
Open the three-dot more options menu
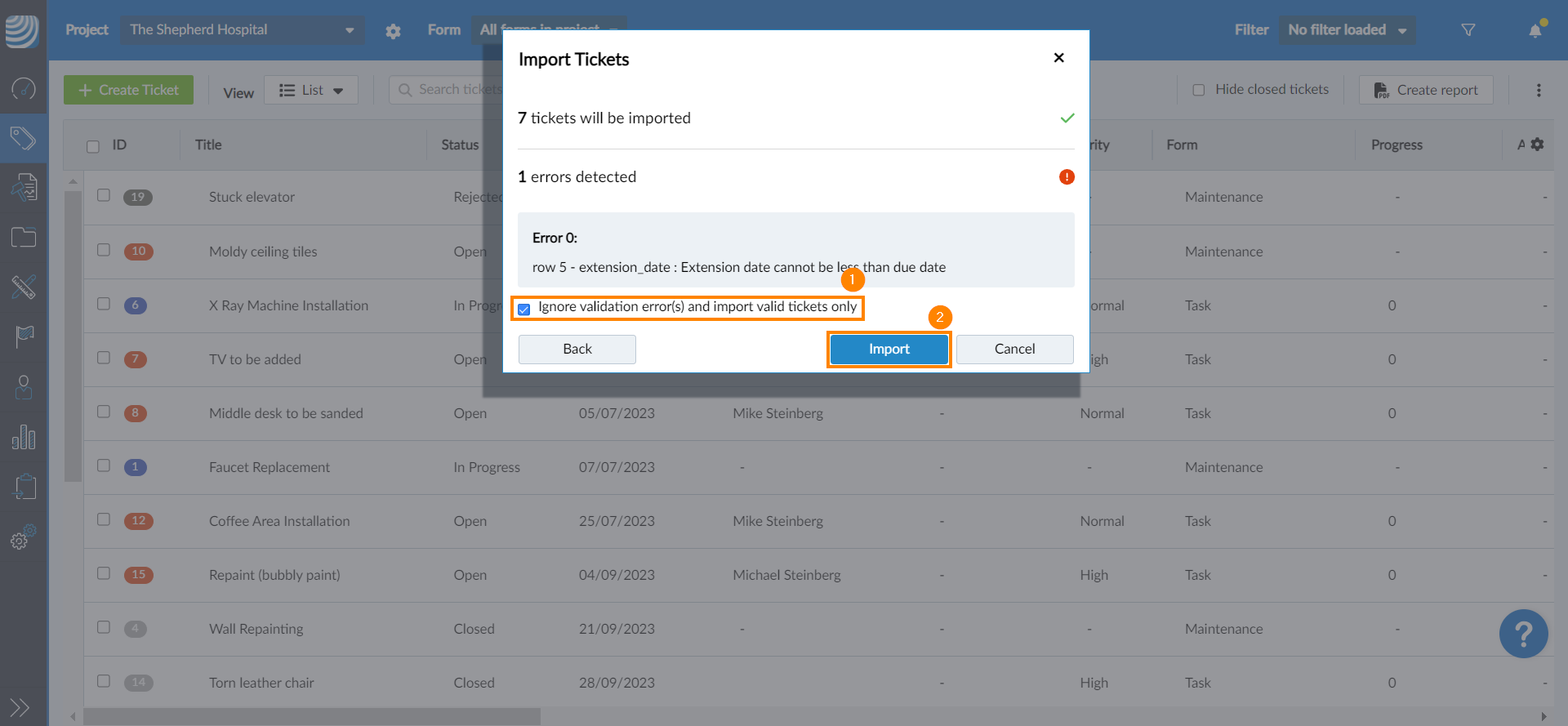1539,90
